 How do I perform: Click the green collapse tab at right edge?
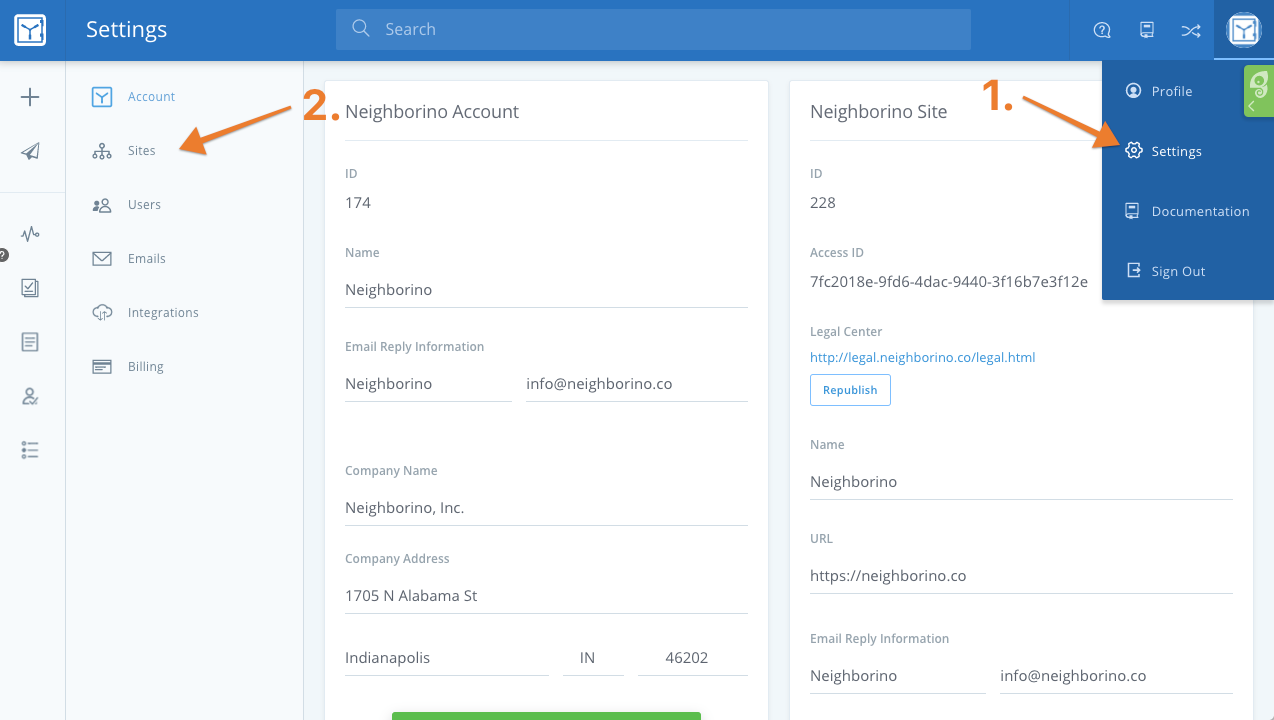(x=1259, y=92)
